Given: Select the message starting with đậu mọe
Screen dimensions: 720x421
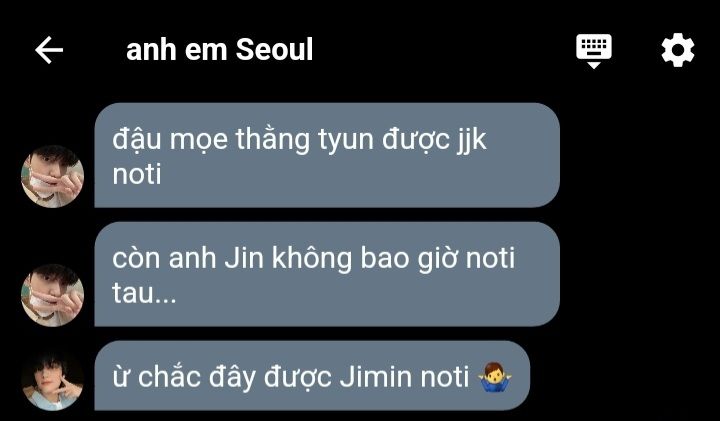Looking at the screenshot, I should tap(327, 155).
